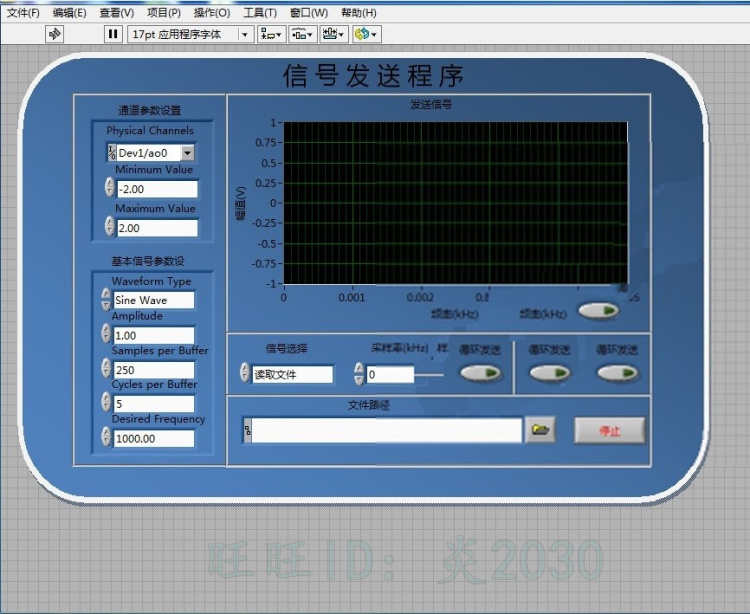750x614 pixels.
Task: Open the 帮助(H) menu
Action: (x=359, y=13)
